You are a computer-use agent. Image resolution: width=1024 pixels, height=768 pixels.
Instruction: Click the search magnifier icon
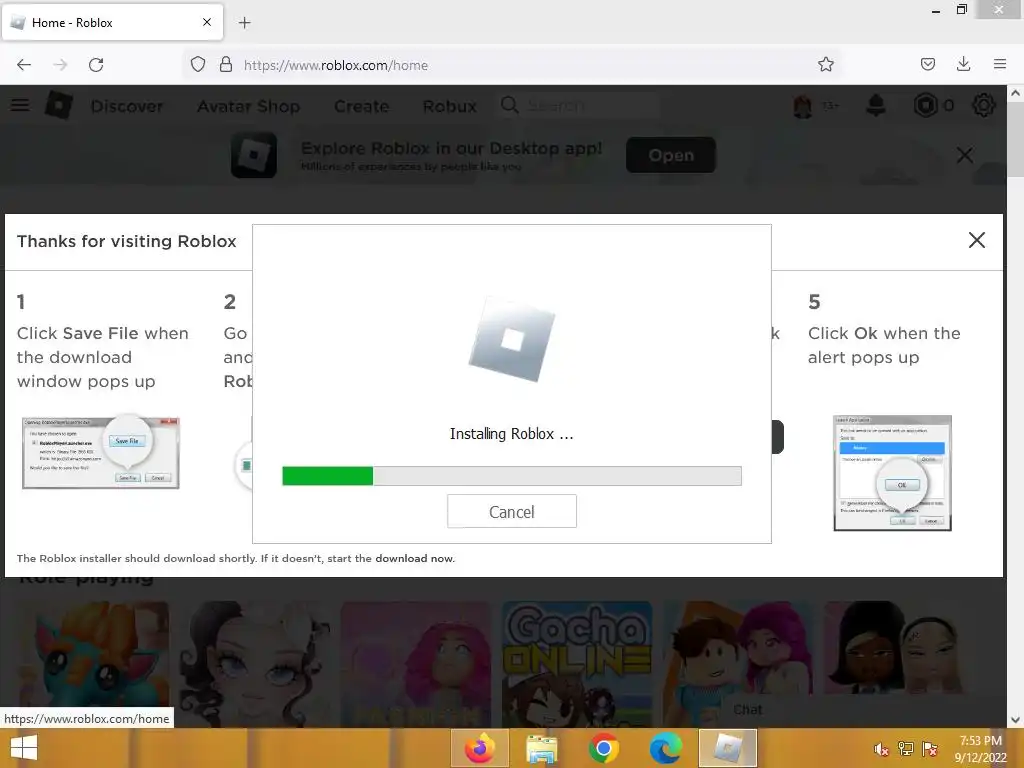[509, 105]
